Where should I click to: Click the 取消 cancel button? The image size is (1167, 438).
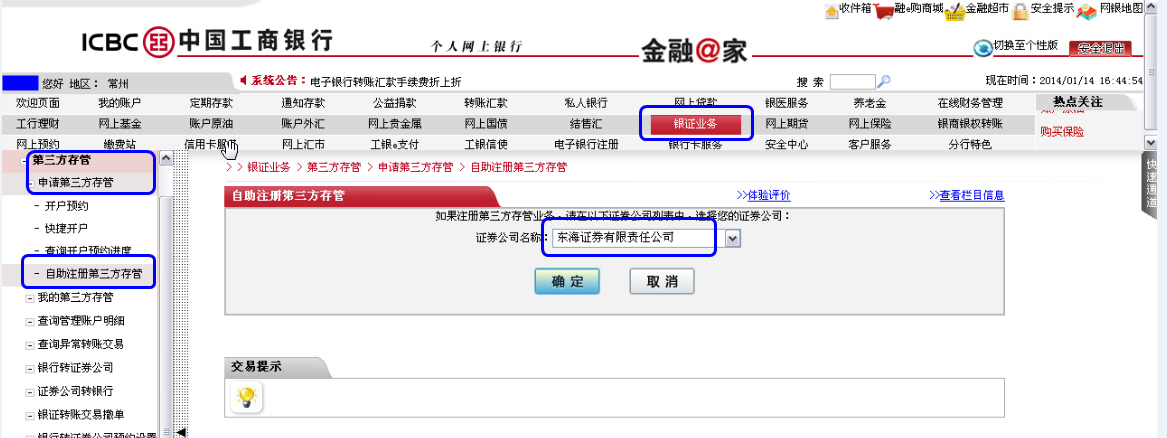pyautogui.click(x=662, y=282)
